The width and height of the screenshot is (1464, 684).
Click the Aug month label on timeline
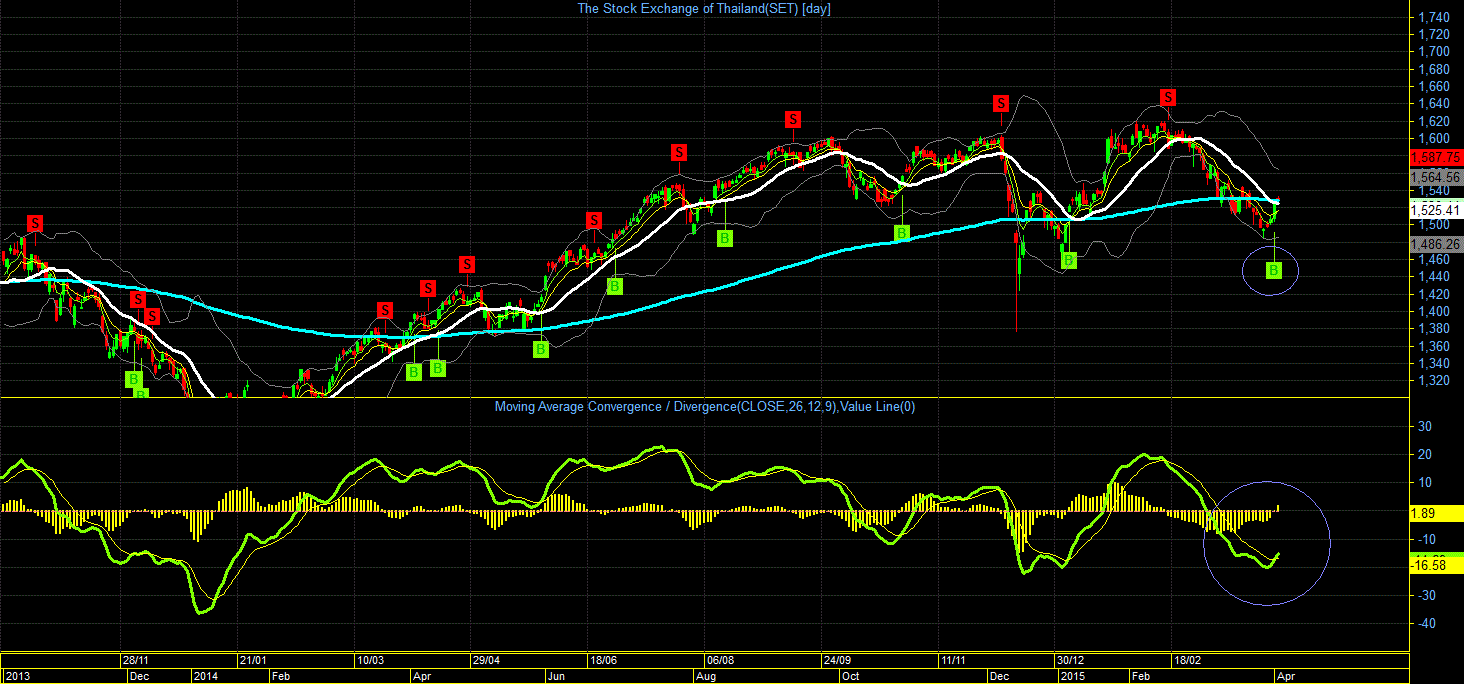pos(706,676)
